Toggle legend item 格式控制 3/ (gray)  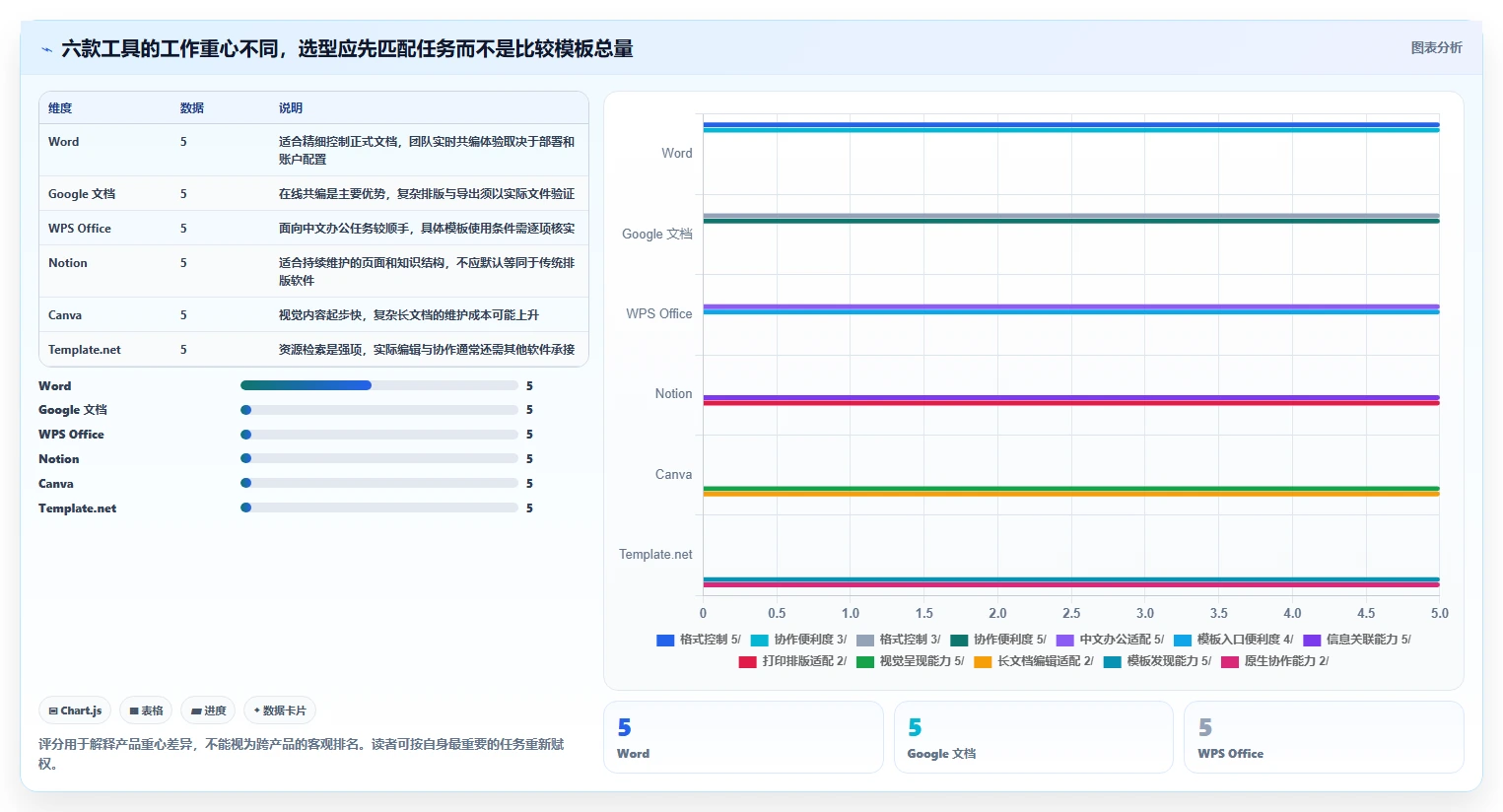pos(899,640)
